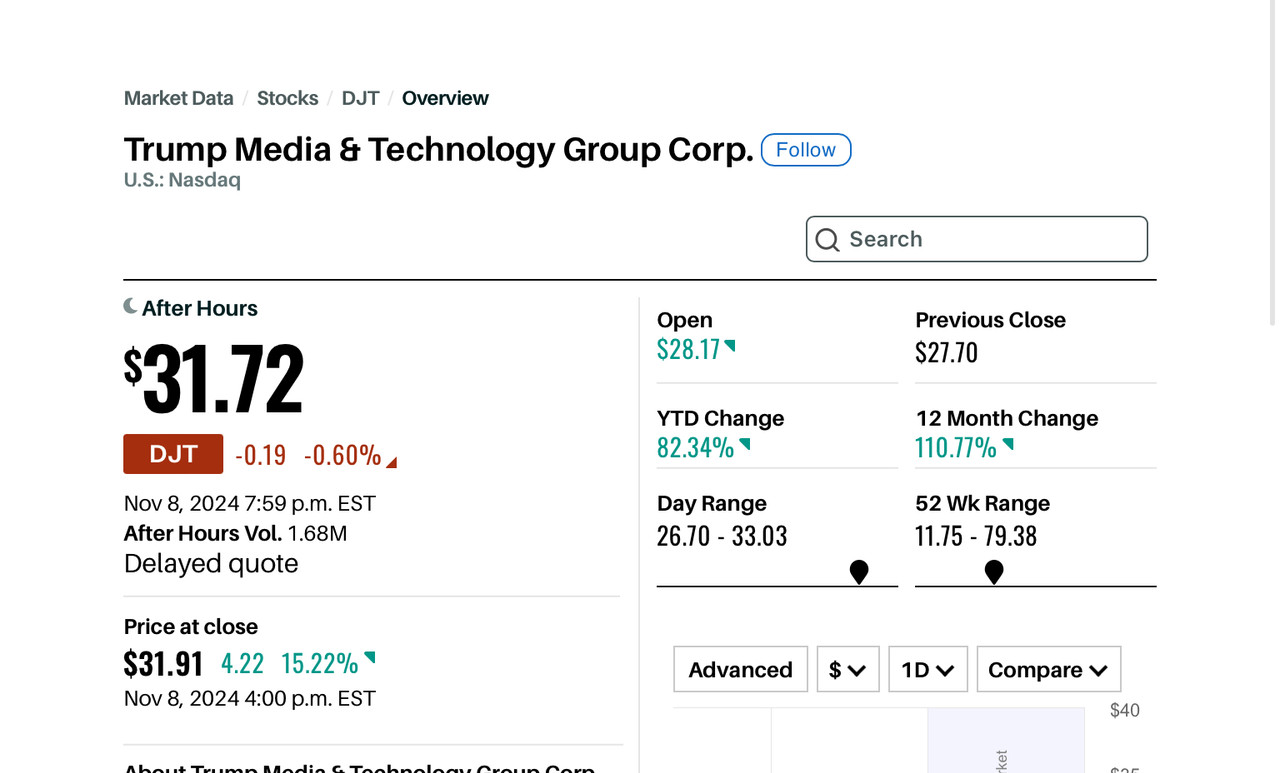Open the Advanced chart button

click(x=740, y=669)
